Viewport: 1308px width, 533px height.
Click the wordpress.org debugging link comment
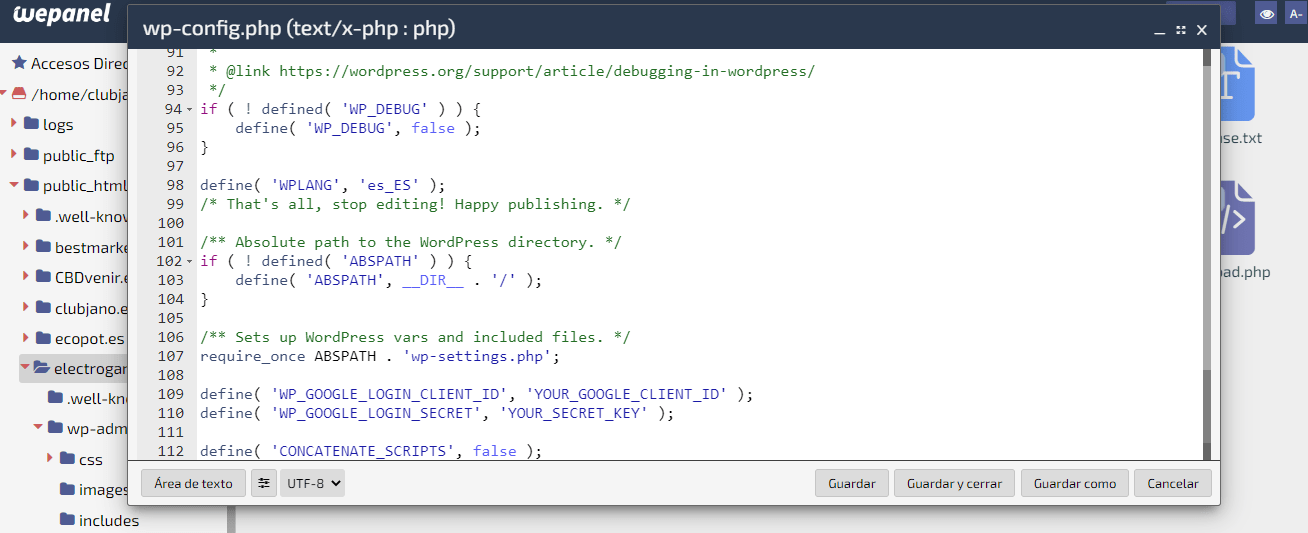[x=547, y=71]
